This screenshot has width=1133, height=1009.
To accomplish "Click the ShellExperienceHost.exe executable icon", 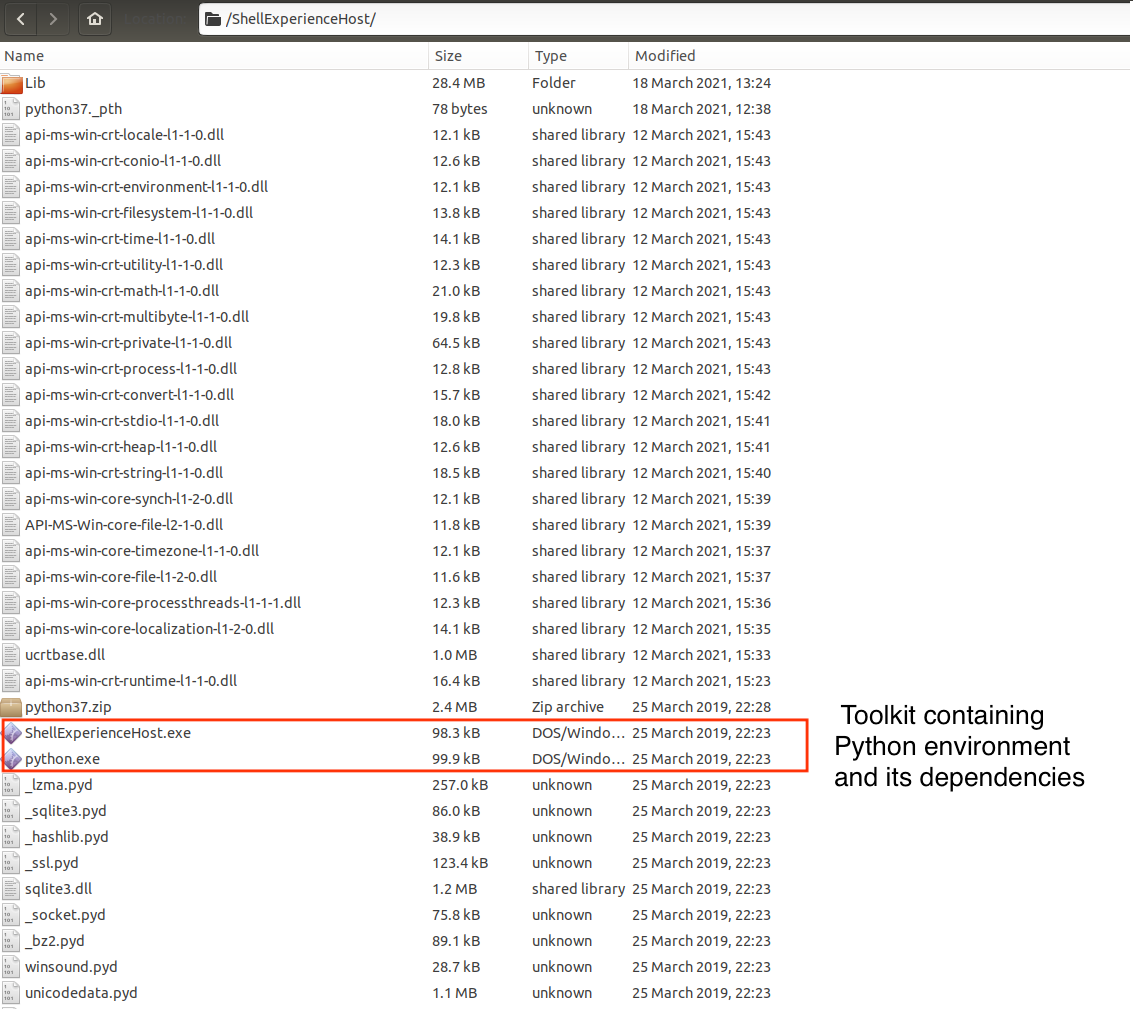I will click(12, 733).
